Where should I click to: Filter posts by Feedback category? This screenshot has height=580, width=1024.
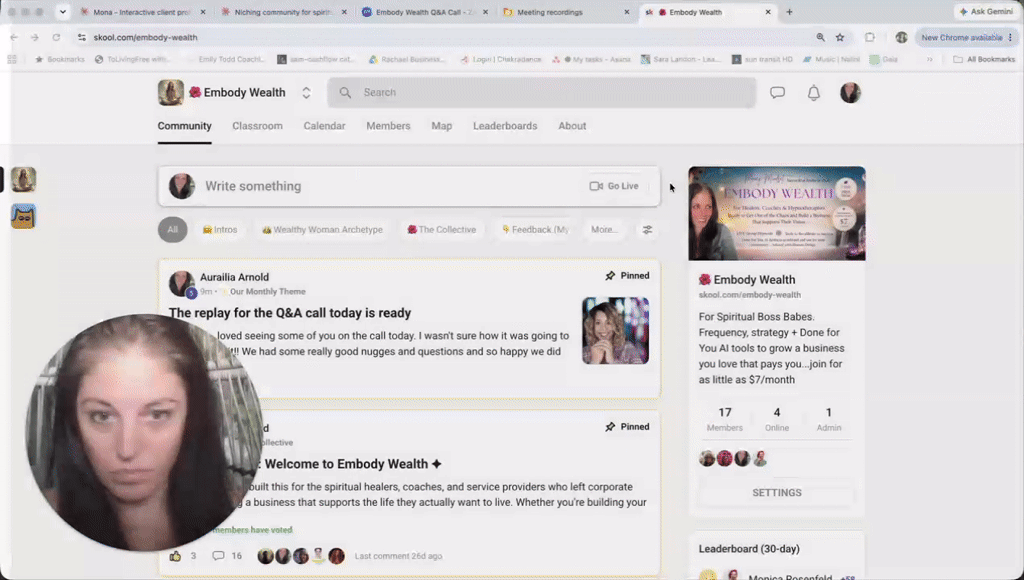coord(535,229)
